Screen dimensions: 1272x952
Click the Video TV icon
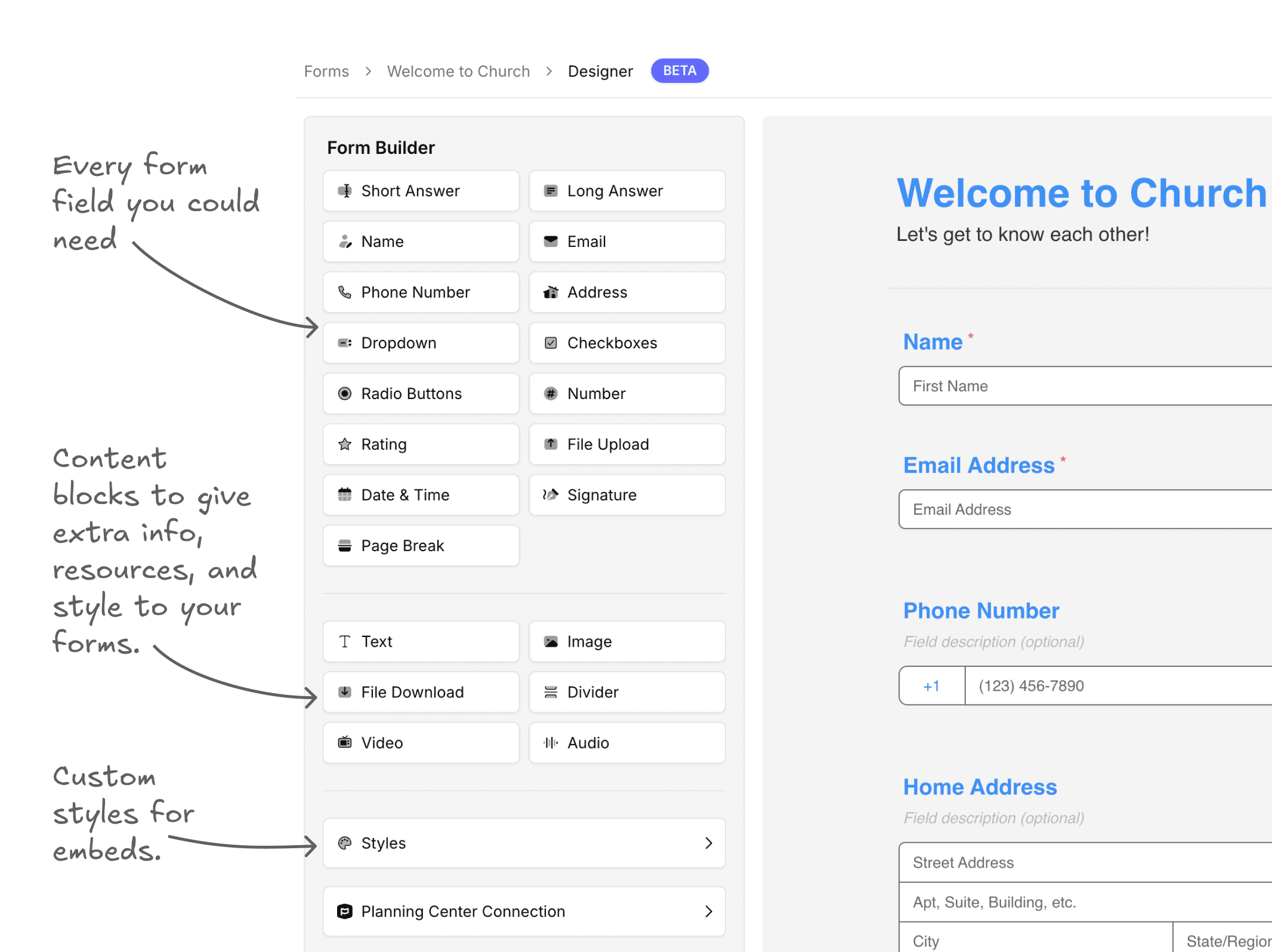click(345, 743)
